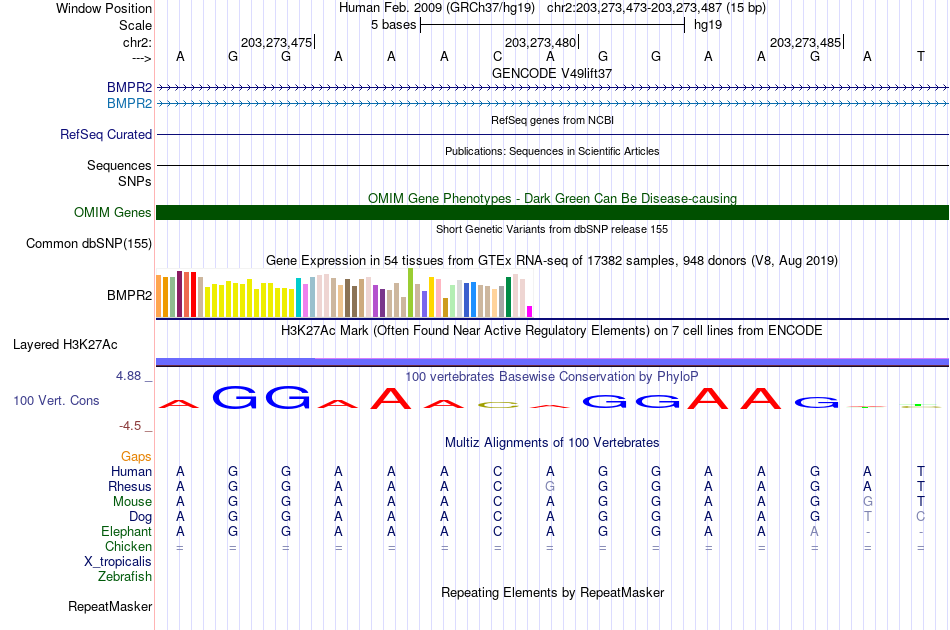Click 'RefSeq genes from NCBI' title
Image resolution: width=950 pixels, height=630 pixels.
coord(553,120)
